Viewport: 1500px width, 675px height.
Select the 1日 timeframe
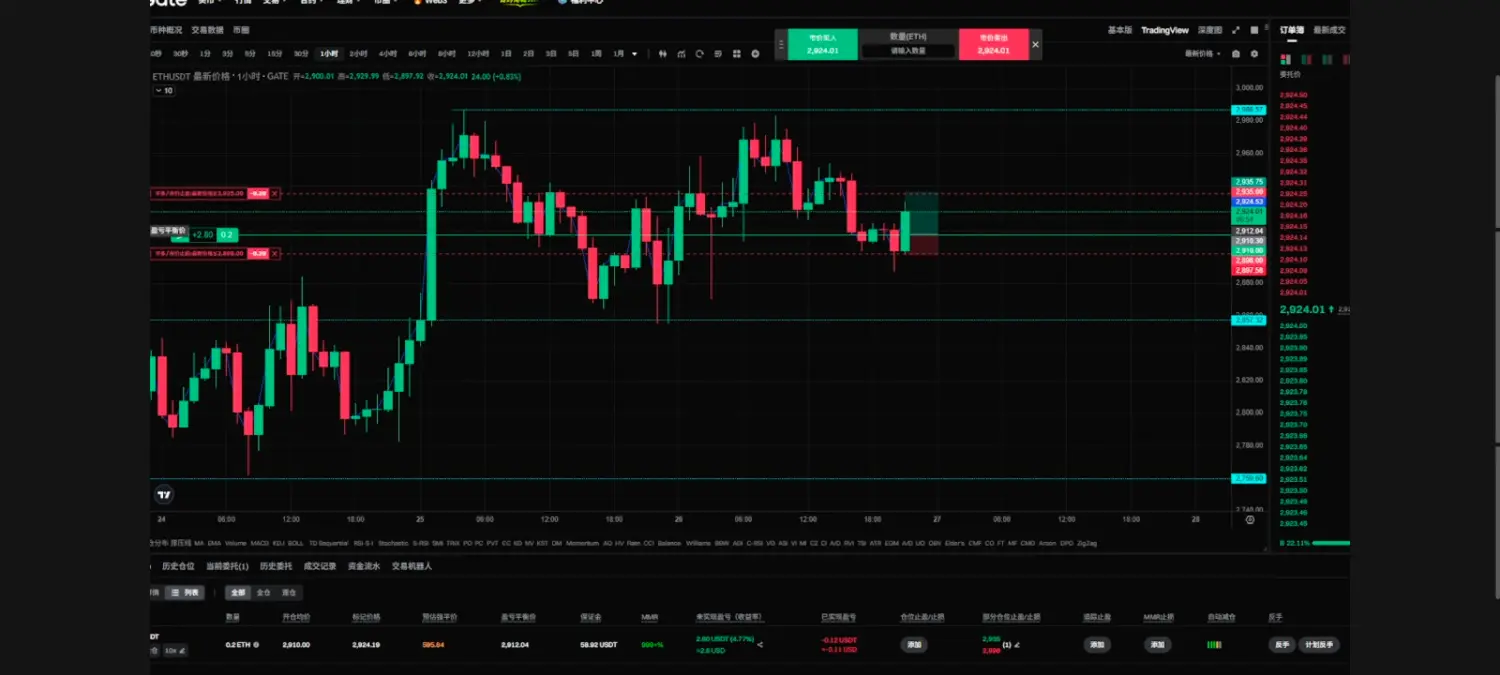coord(507,54)
